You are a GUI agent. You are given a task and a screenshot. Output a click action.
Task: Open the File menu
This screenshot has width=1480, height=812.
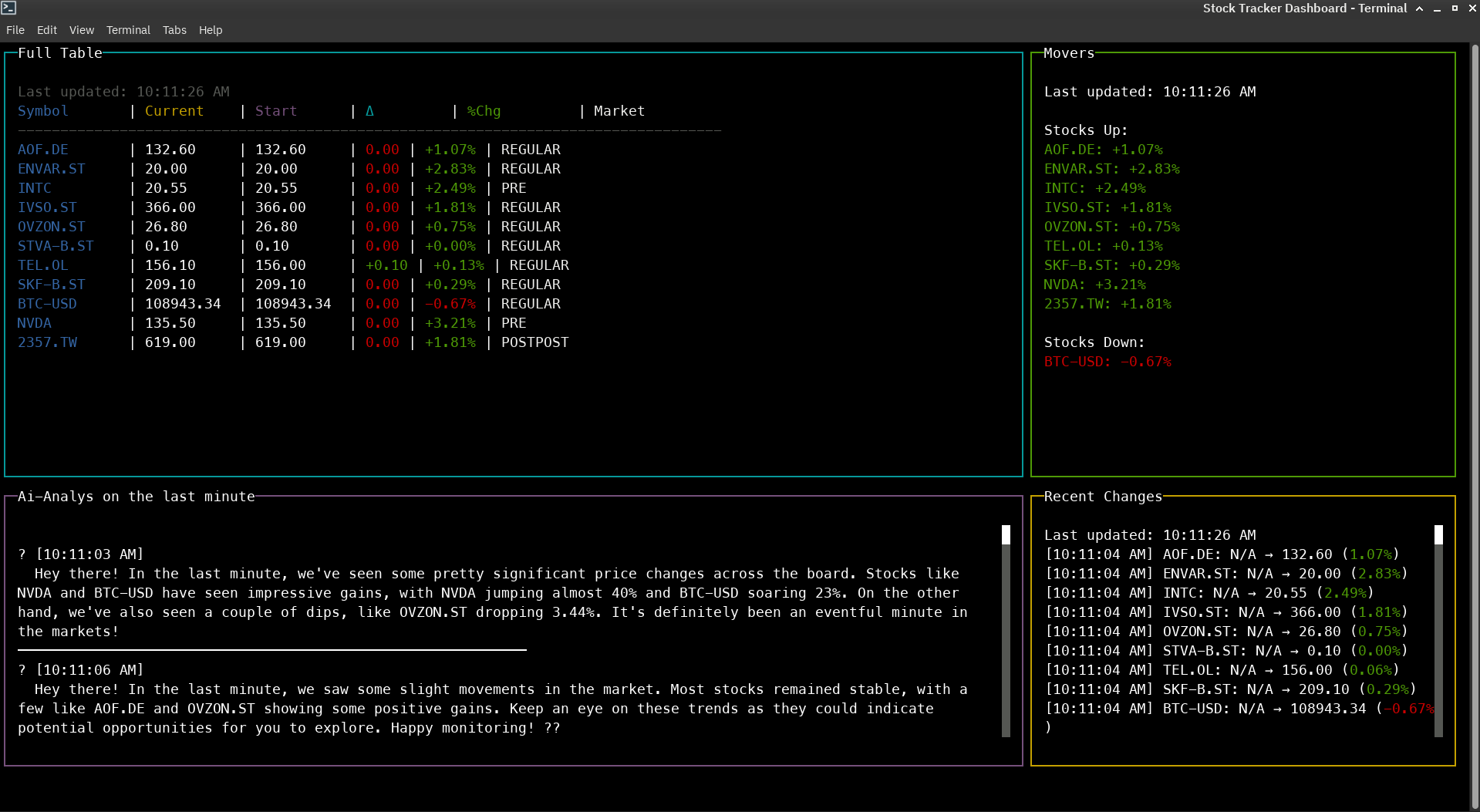click(x=15, y=30)
